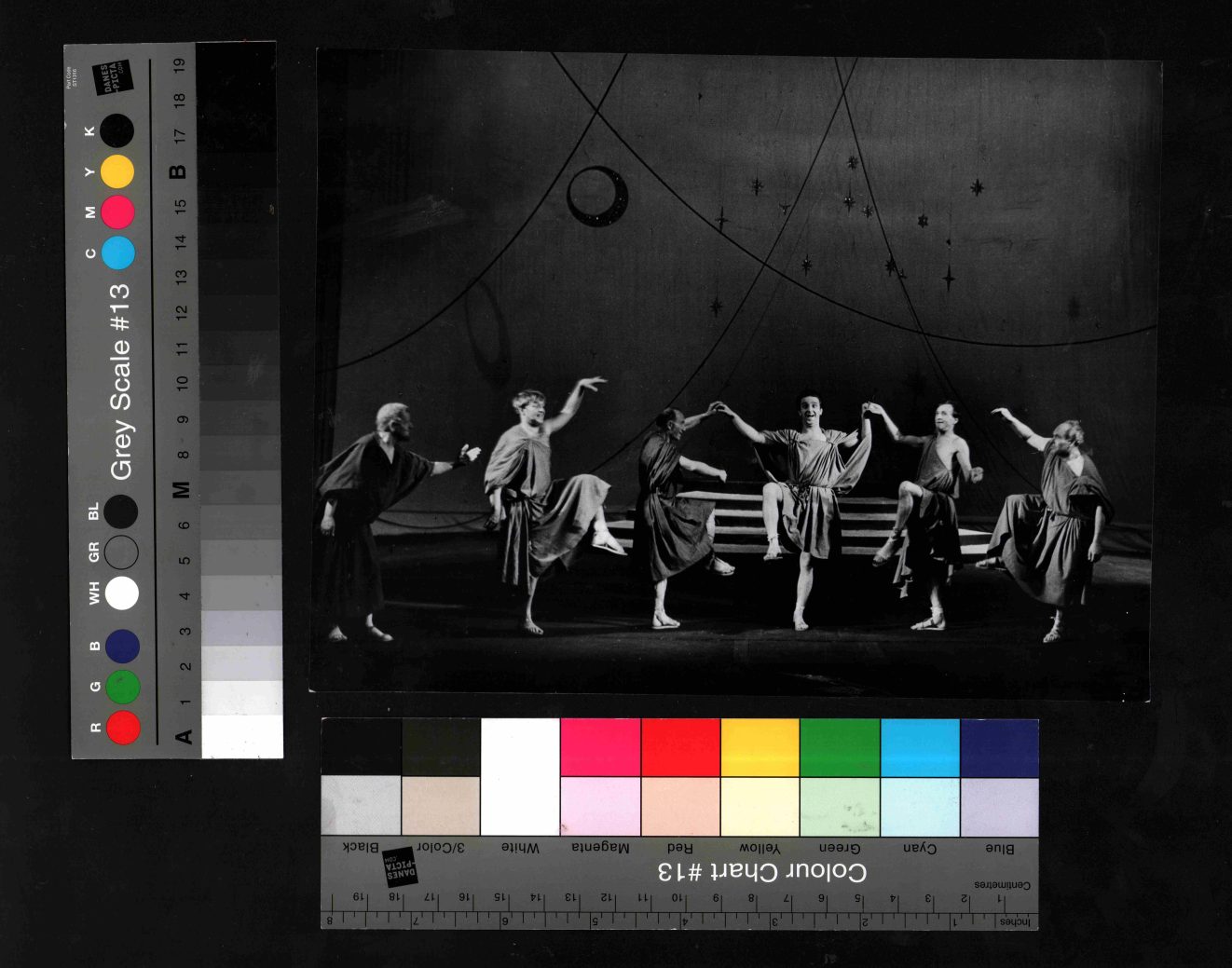
Task: Click the cyan circle labeled C
Action: [118, 252]
